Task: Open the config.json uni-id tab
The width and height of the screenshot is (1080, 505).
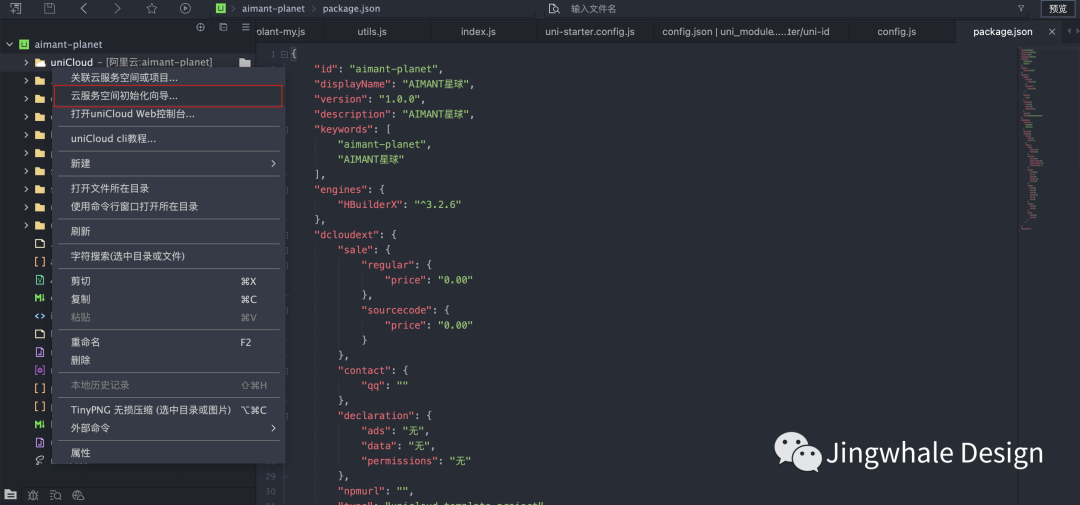Action: click(x=745, y=32)
